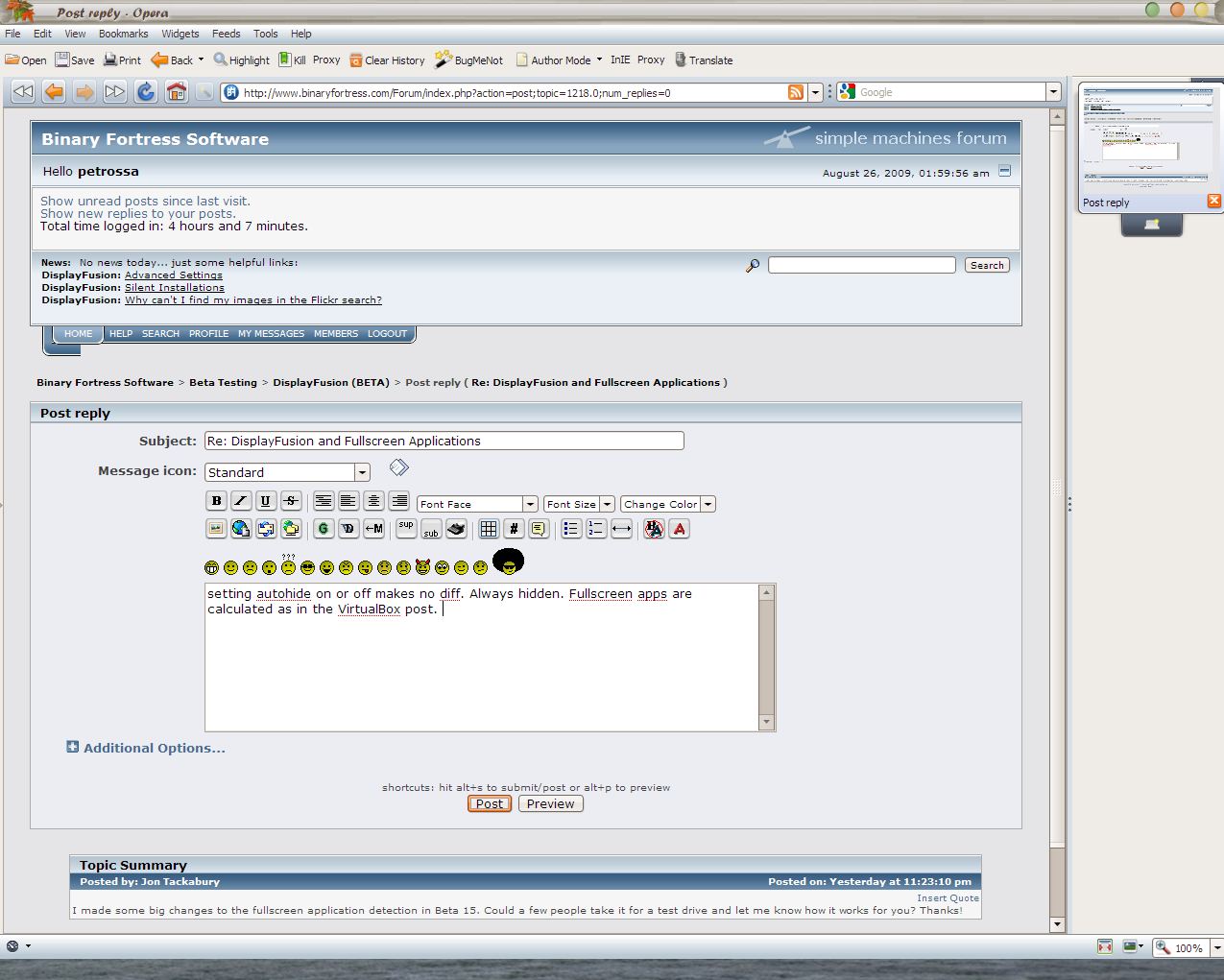Screen dimensions: 1224x980
Task: Open the Font Face dropdown
Action: pyautogui.click(x=477, y=504)
